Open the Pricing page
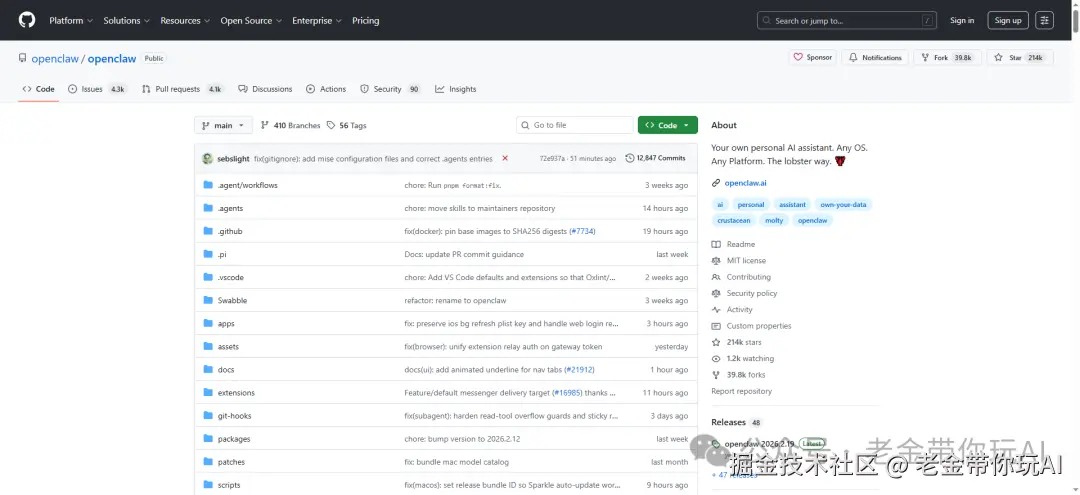Screen dimensions: 1080x495 click(x=366, y=21)
